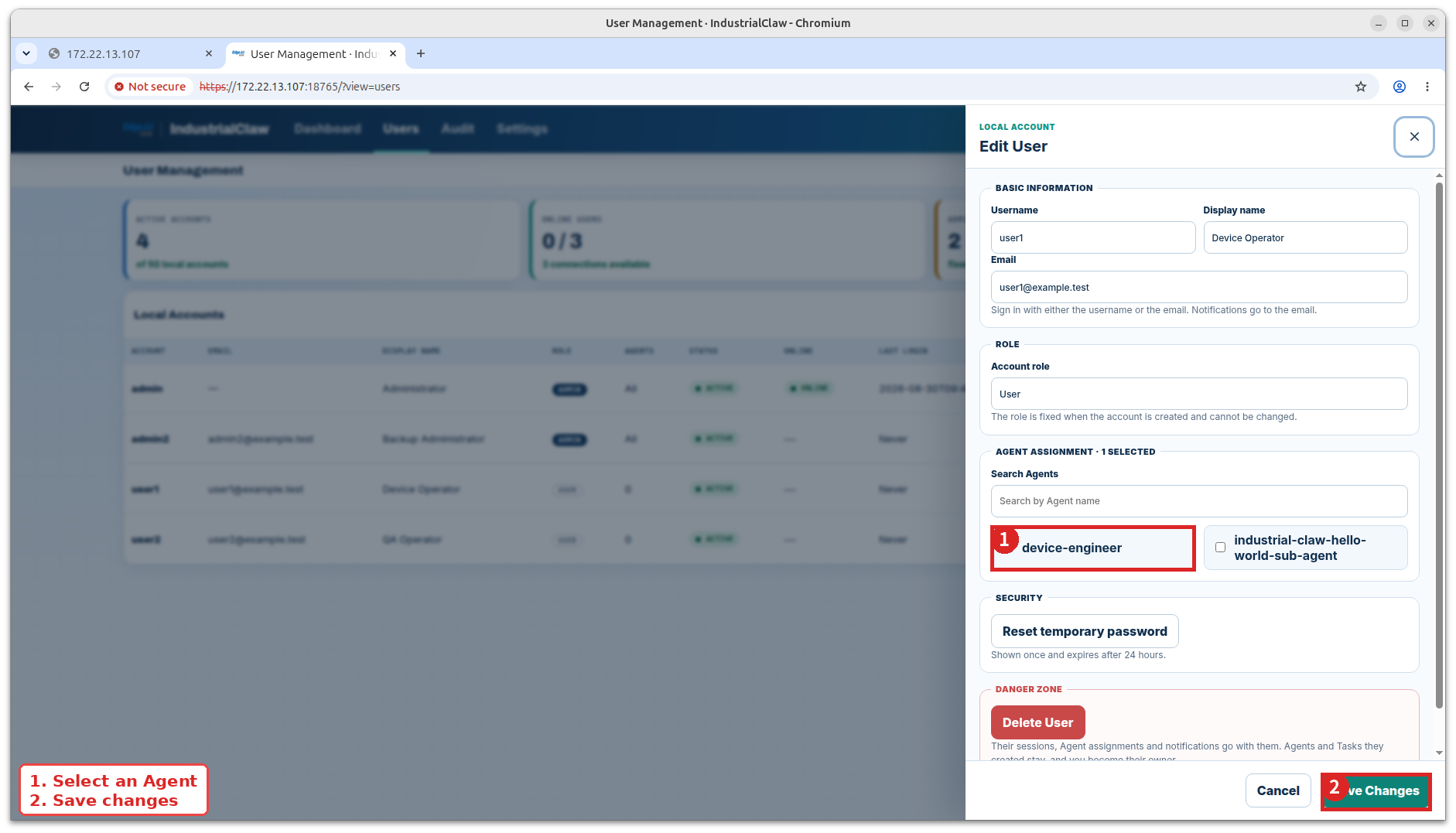Click the edit panel scrollbar
Screen dimensions: 1456x833
click(1439, 445)
